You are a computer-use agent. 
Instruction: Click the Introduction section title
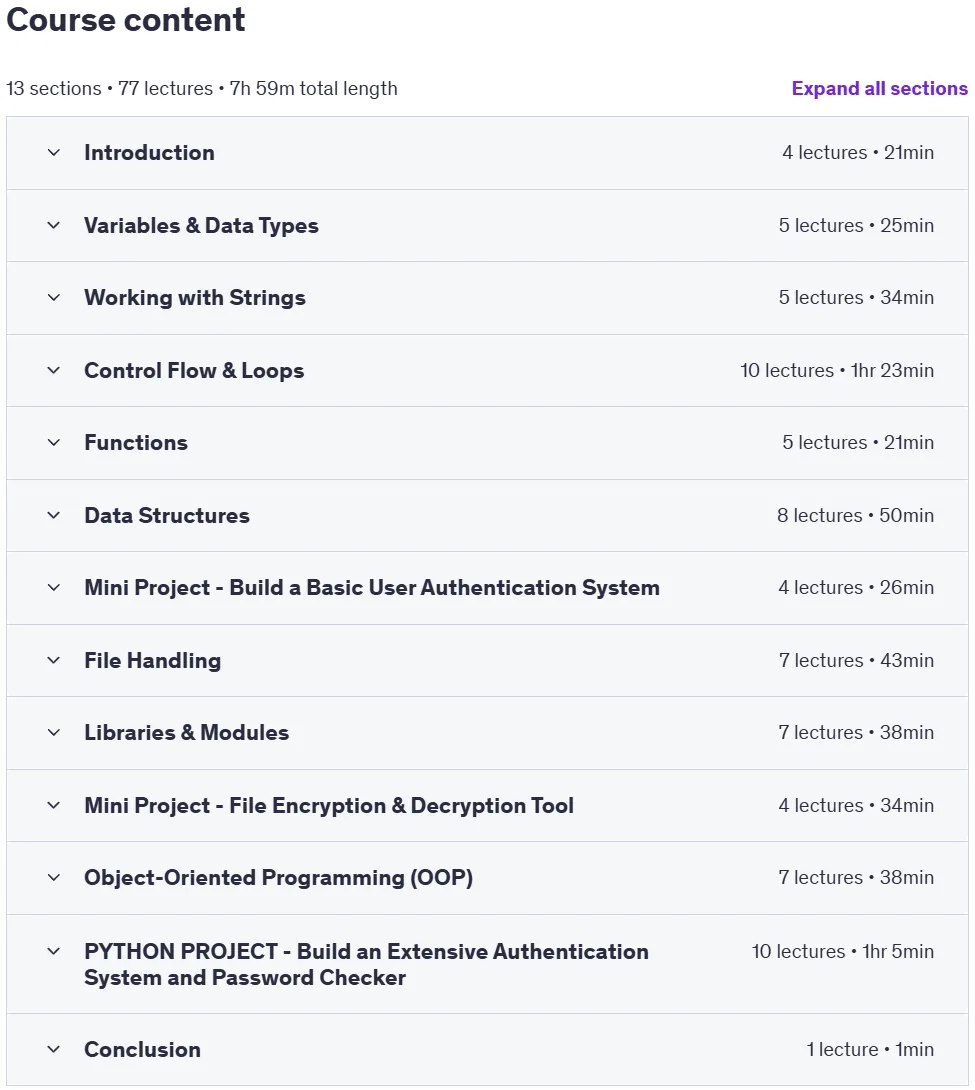pos(149,153)
